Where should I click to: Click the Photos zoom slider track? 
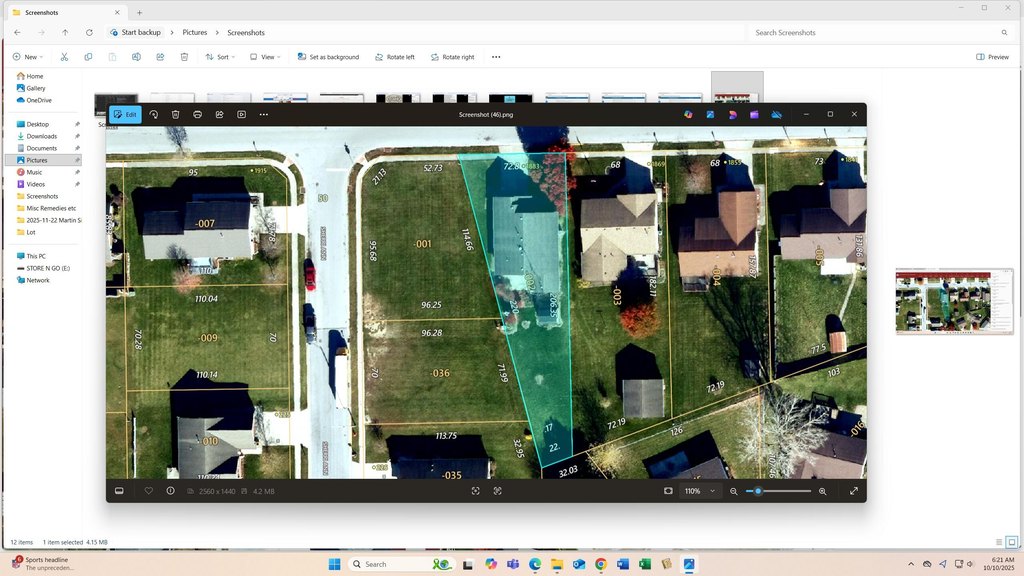(785, 491)
